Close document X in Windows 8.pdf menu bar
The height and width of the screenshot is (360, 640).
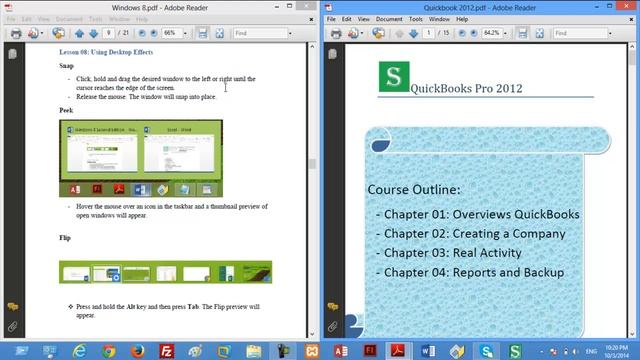[x=311, y=19]
